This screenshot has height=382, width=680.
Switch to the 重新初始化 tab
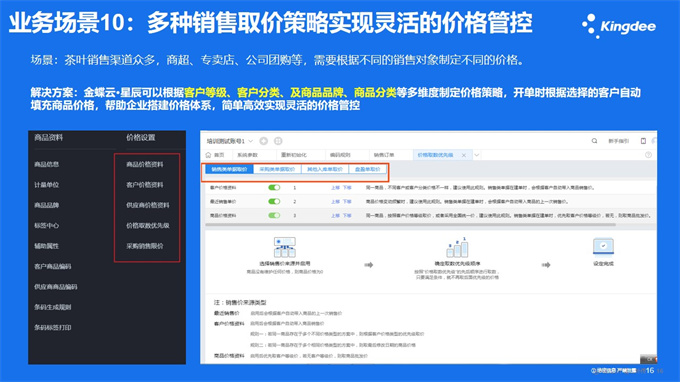(x=294, y=155)
